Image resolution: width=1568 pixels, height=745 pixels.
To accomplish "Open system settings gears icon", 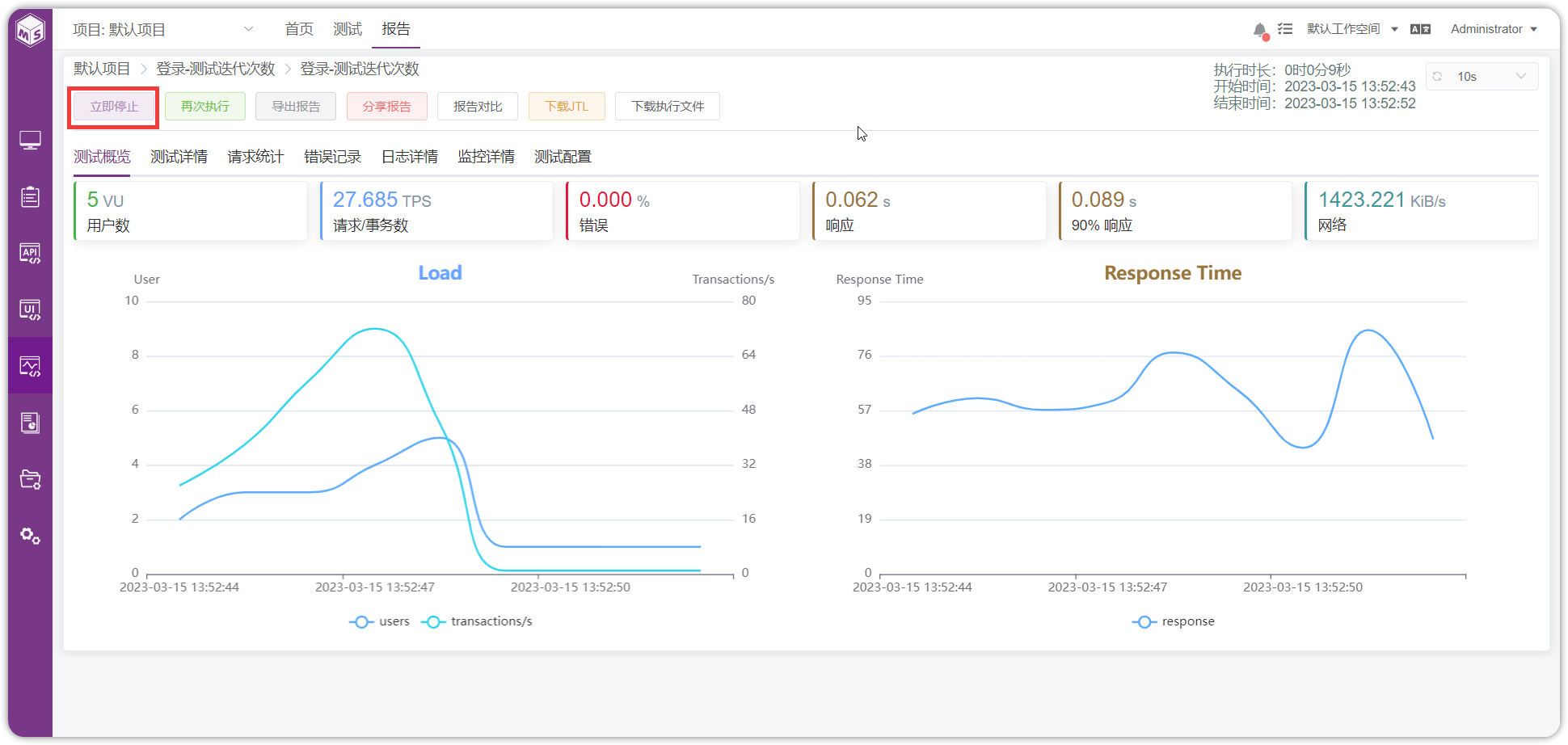I will tap(30, 536).
